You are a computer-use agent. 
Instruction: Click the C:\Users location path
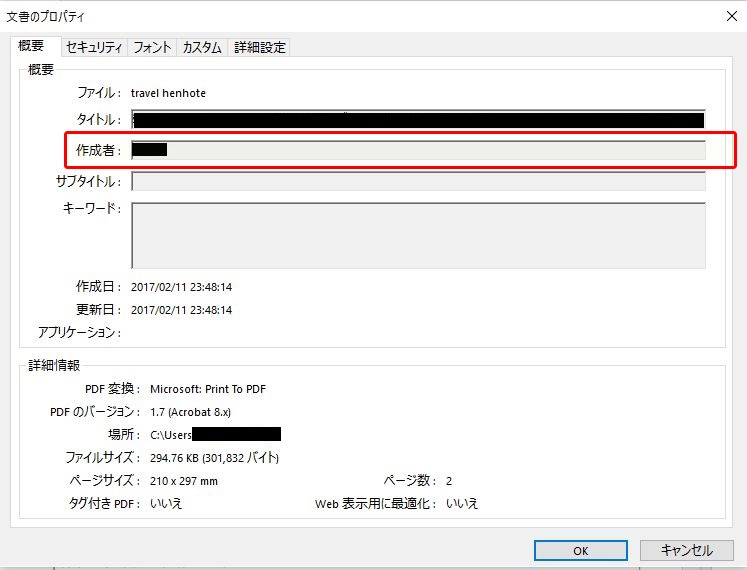pyautogui.click(x=215, y=435)
